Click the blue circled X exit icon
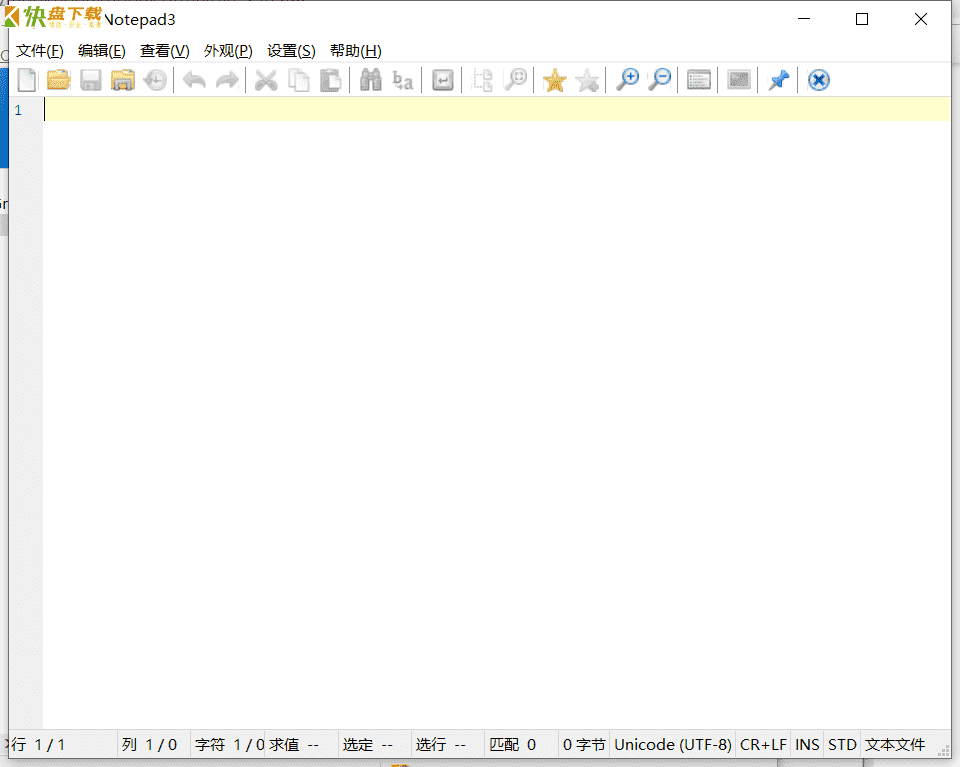The image size is (960, 767). 819,80
